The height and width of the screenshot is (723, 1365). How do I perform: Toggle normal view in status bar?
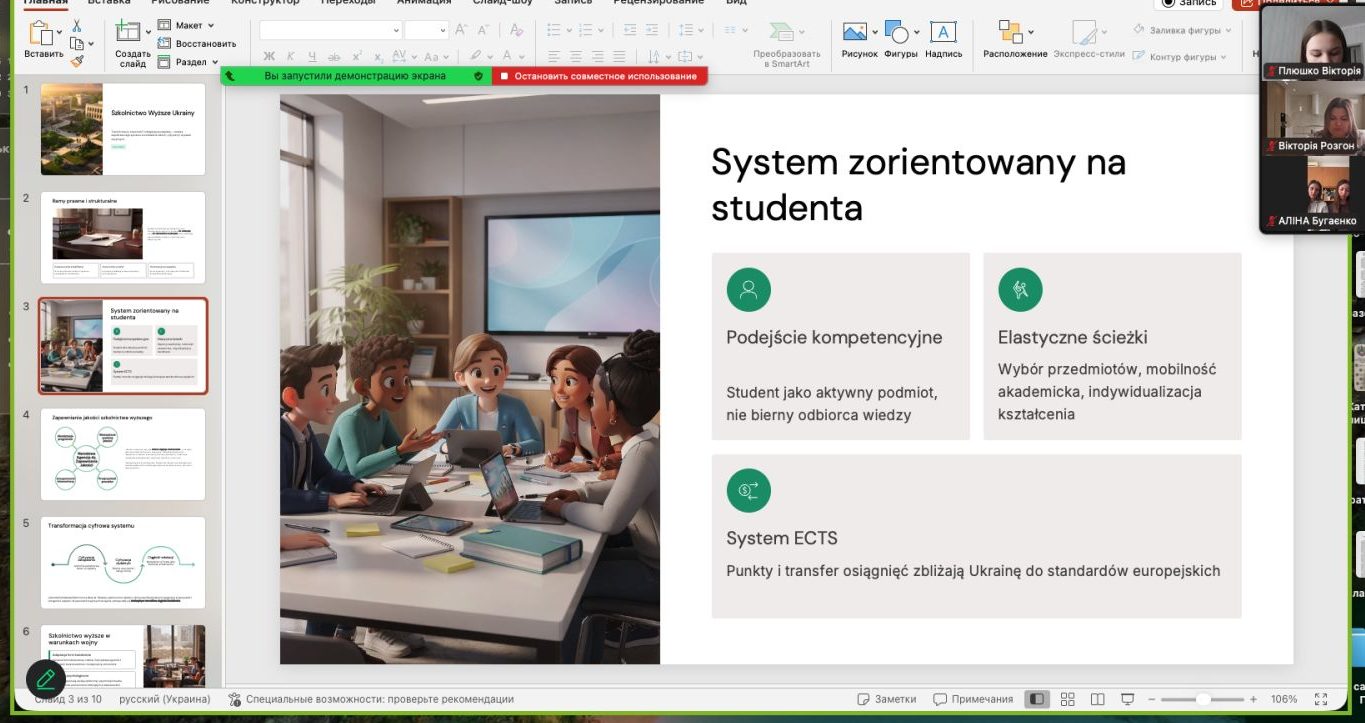tap(1037, 699)
